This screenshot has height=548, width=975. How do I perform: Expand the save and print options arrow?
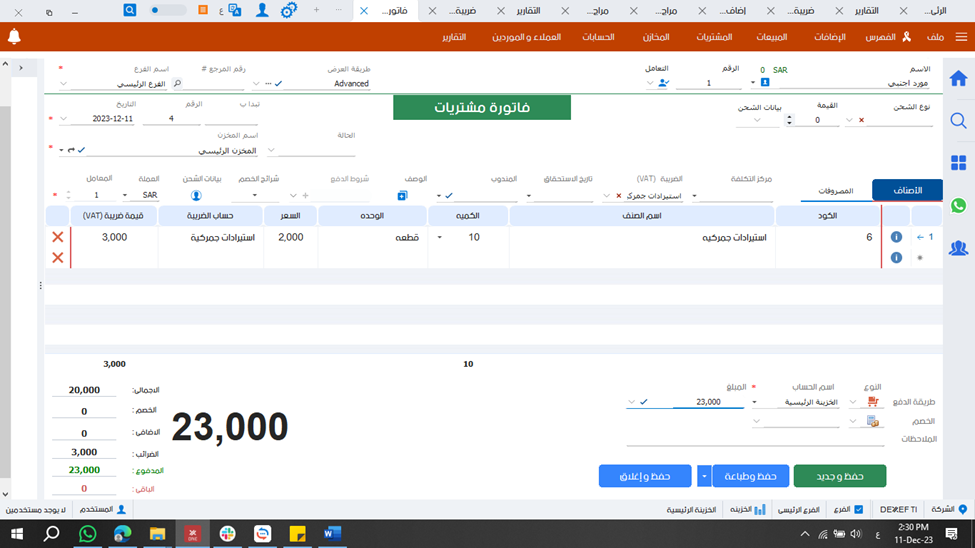[704, 476]
